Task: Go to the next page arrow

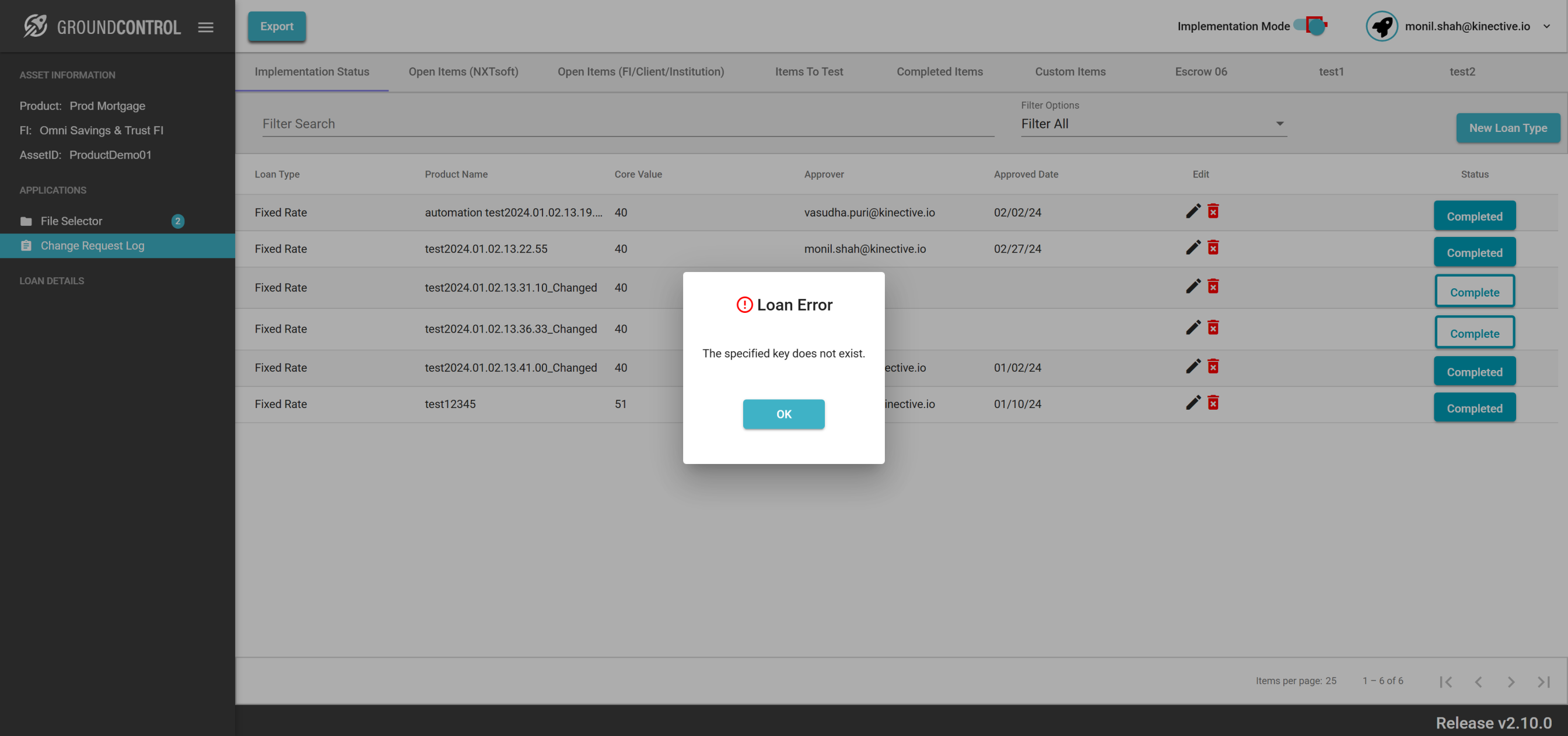Action: point(1510,681)
